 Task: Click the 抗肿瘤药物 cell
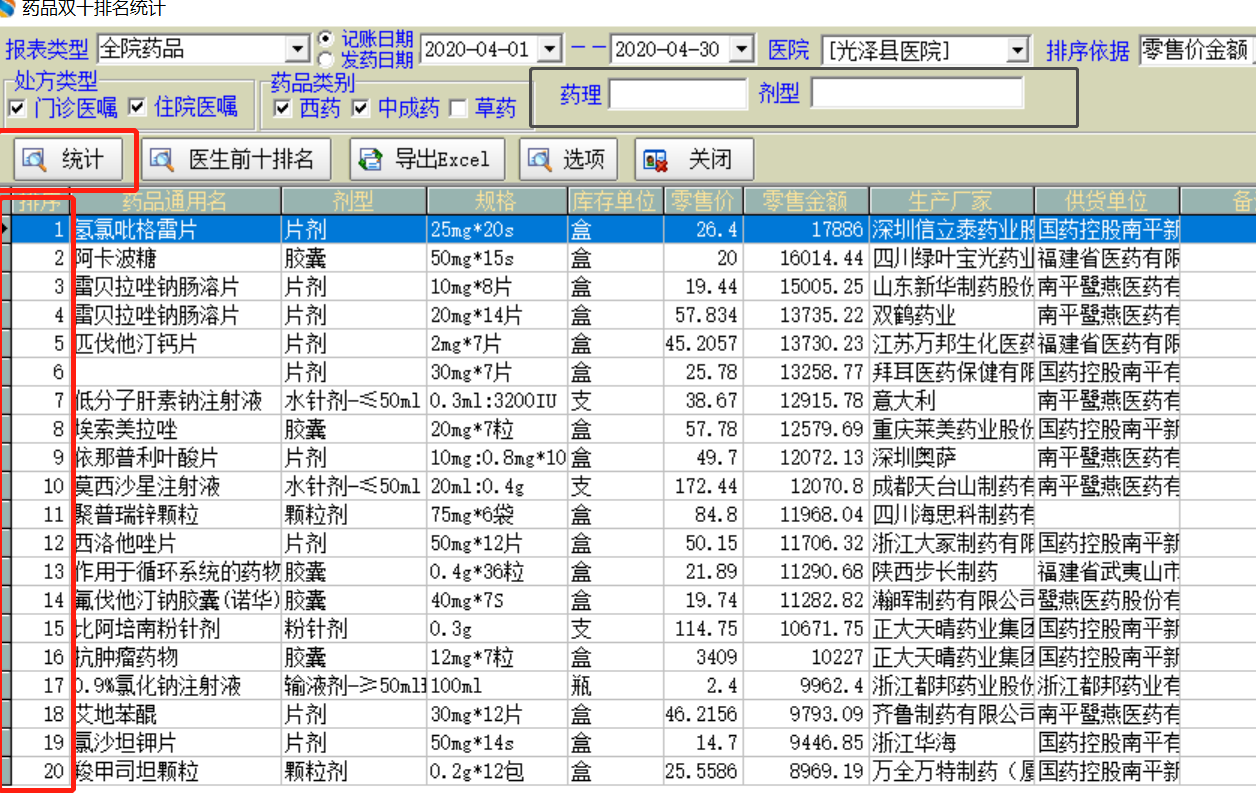[176, 657]
